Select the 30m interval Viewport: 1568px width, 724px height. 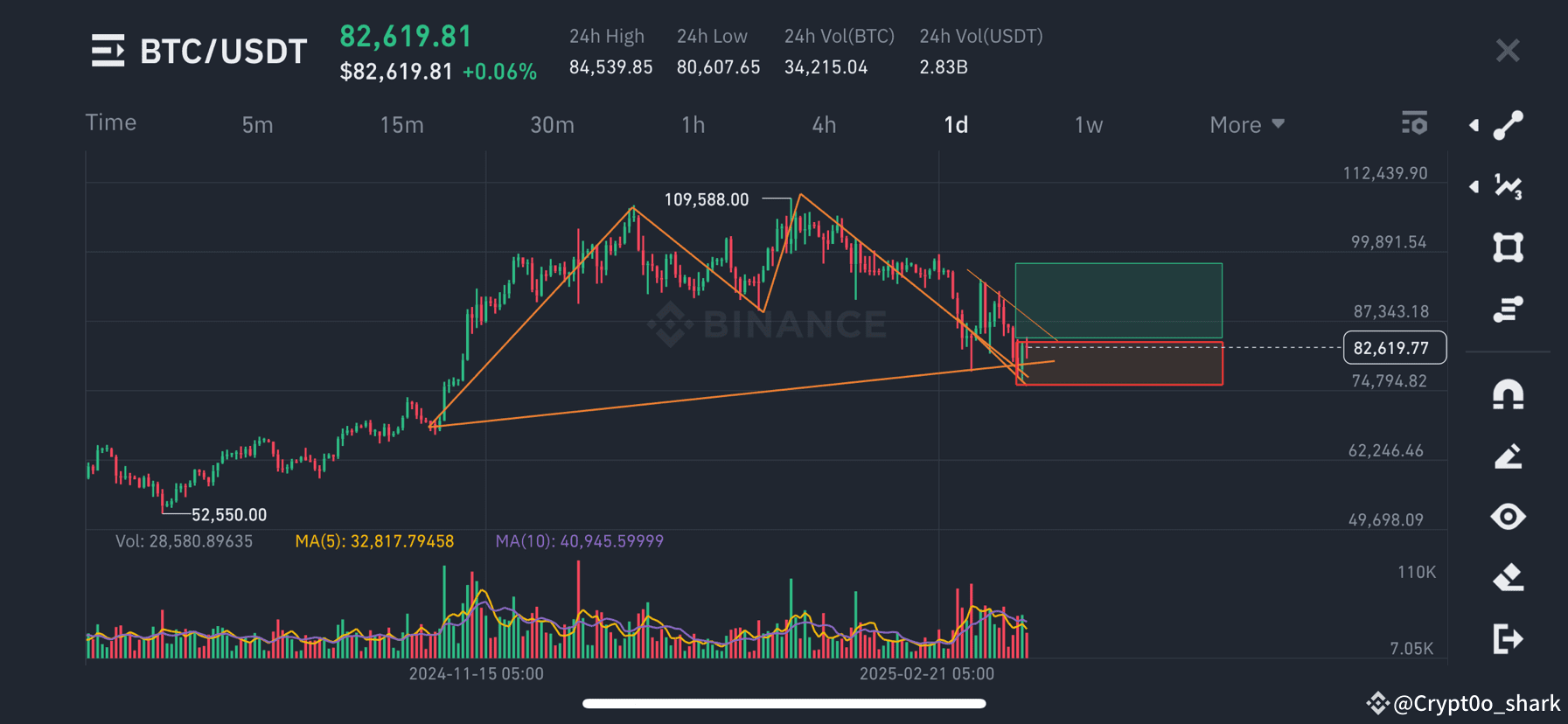click(x=553, y=125)
